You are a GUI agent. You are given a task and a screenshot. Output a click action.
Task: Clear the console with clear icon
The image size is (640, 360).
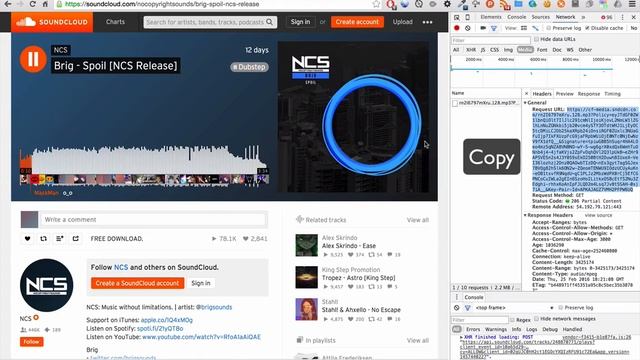pos(457,308)
